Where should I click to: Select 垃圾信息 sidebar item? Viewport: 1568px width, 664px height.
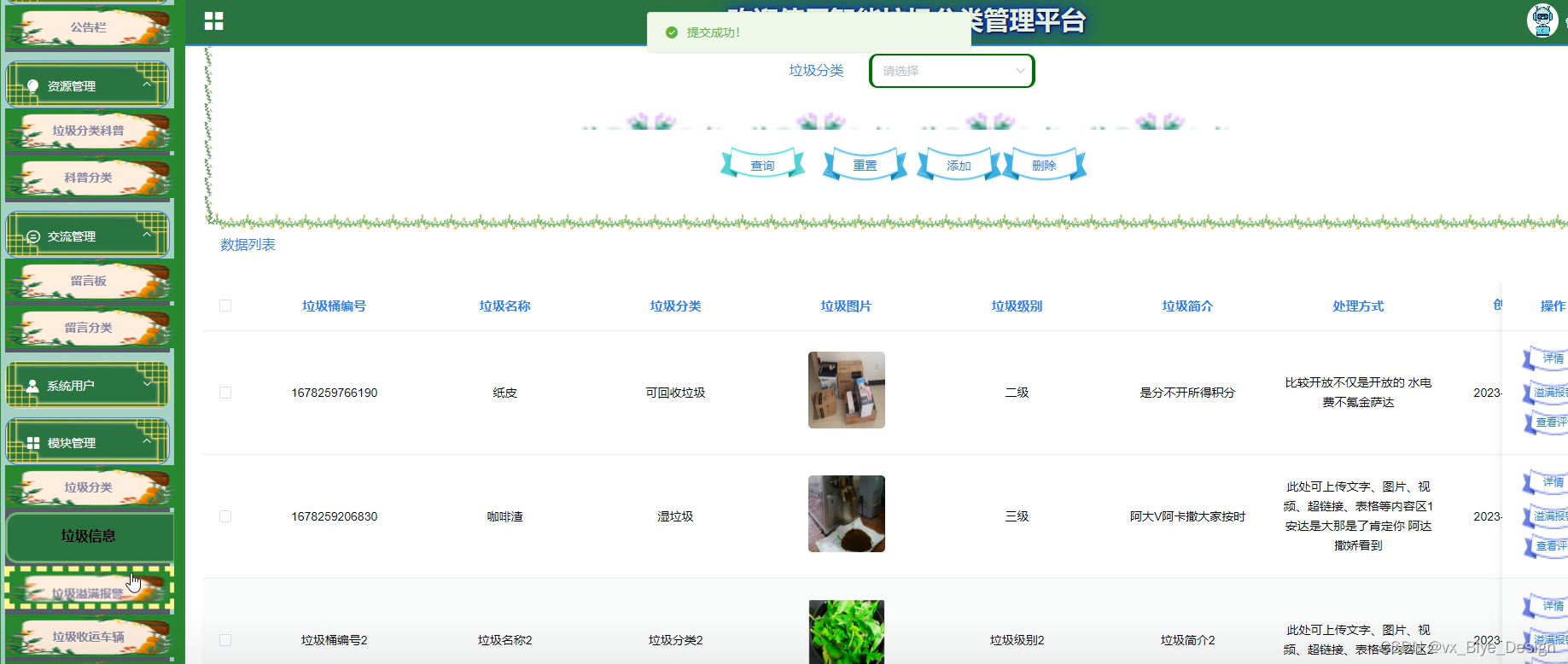[89, 536]
